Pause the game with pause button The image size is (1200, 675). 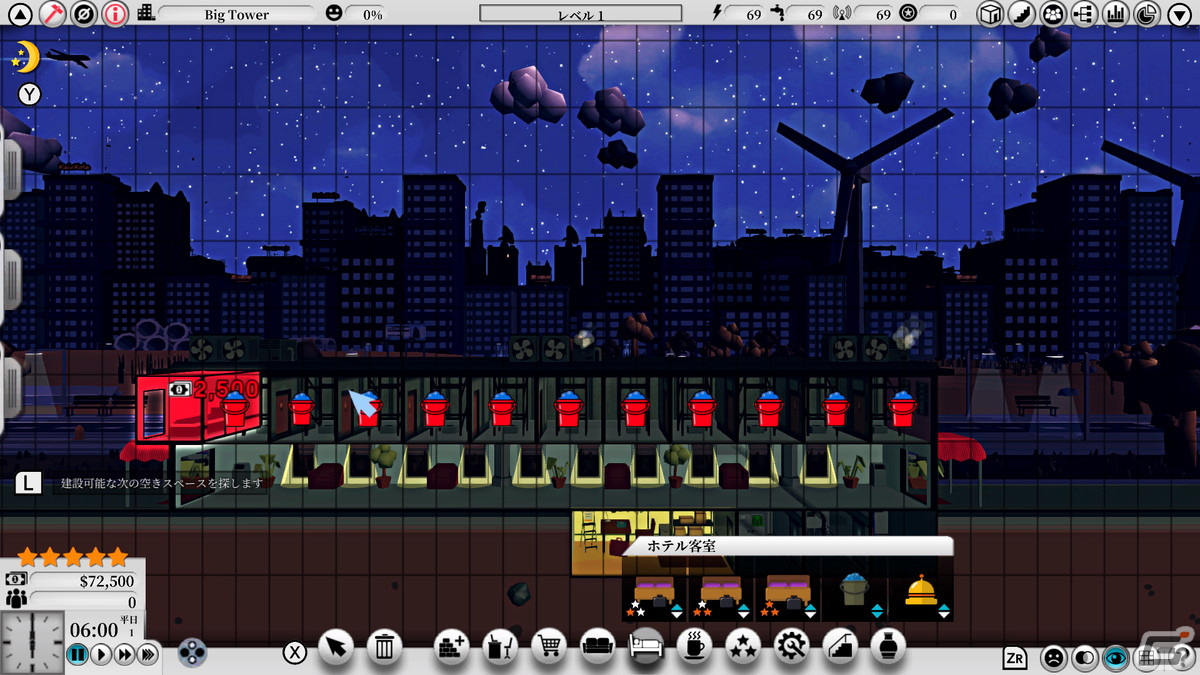pos(77,655)
